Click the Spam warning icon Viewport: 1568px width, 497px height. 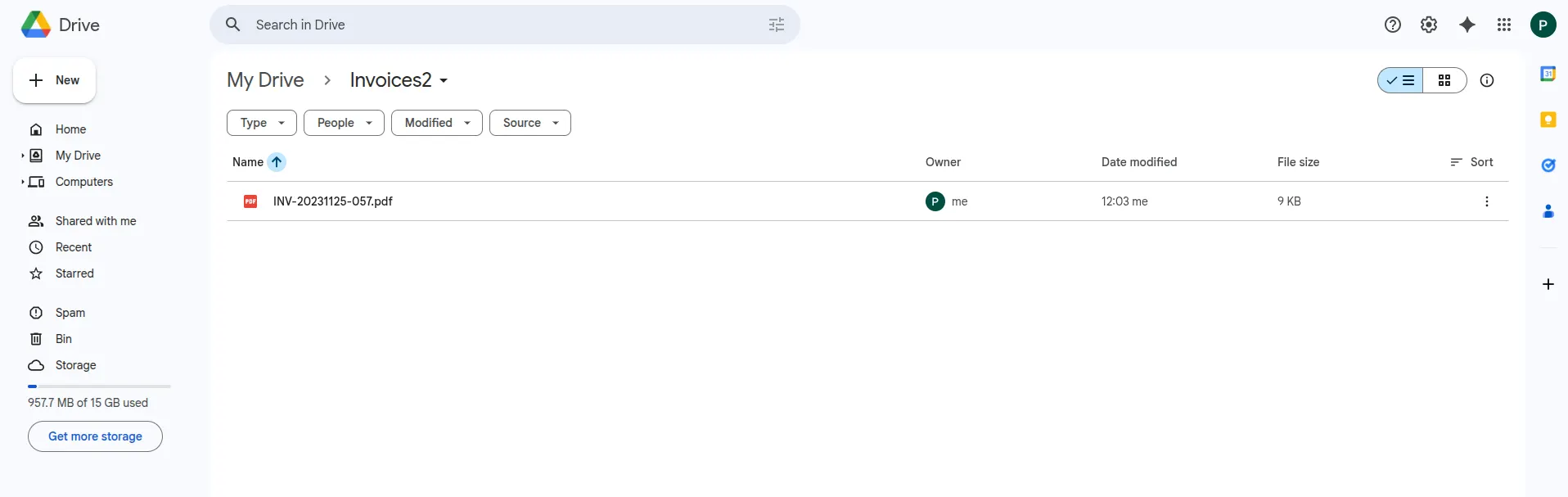click(x=36, y=313)
